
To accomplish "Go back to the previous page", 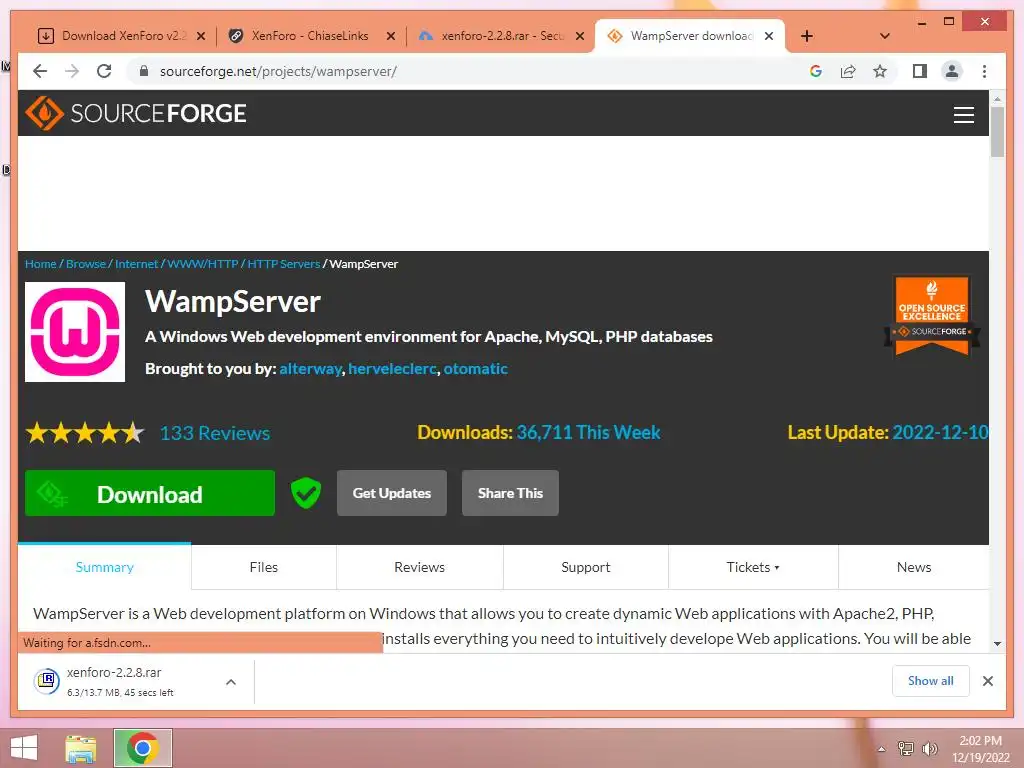I will (x=40, y=71).
